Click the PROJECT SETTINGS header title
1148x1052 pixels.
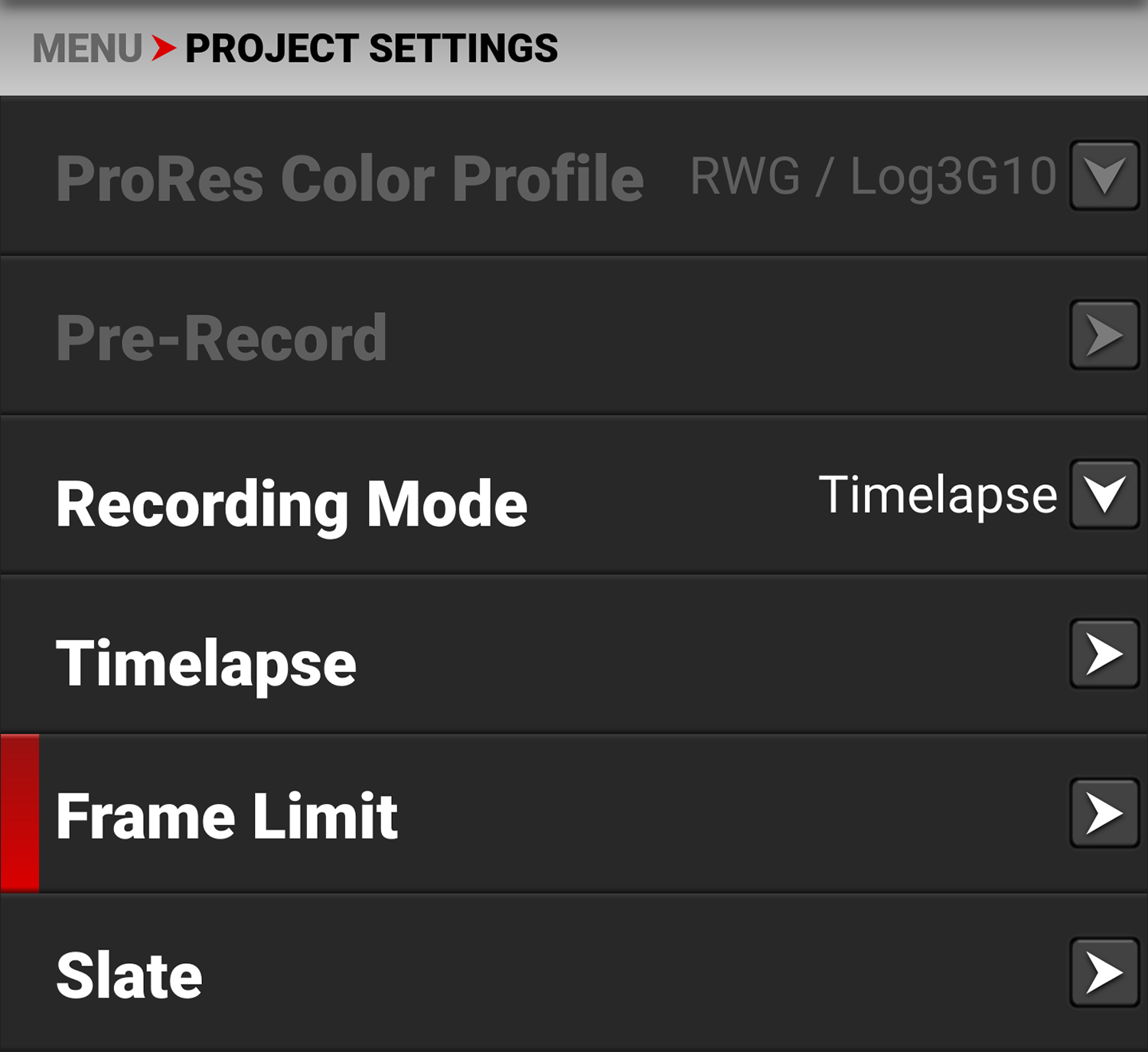coord(371,49)
